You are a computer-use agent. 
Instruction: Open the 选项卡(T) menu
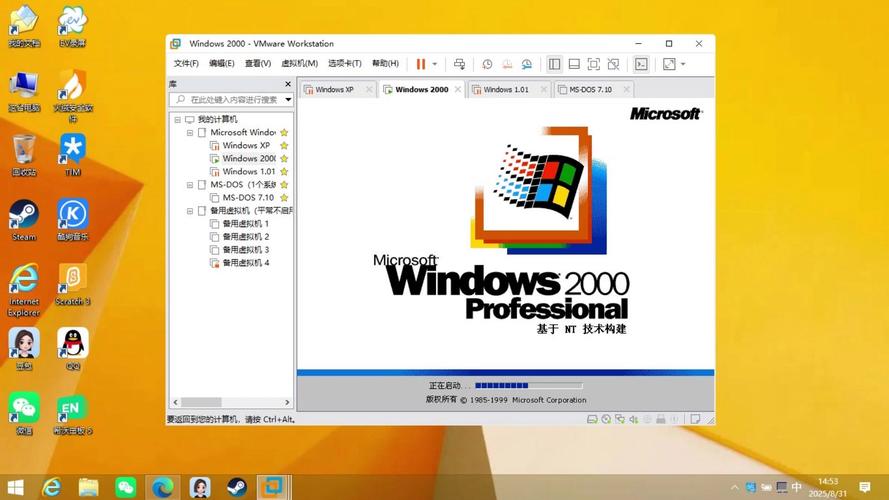pyautogui.click(x=345, y=63)
